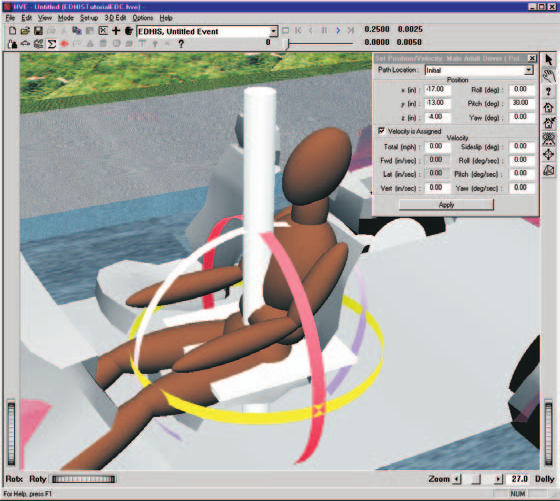Click the Home view icon
The image size is (560, 501).
pyautogui.click(x=549, y=107)
